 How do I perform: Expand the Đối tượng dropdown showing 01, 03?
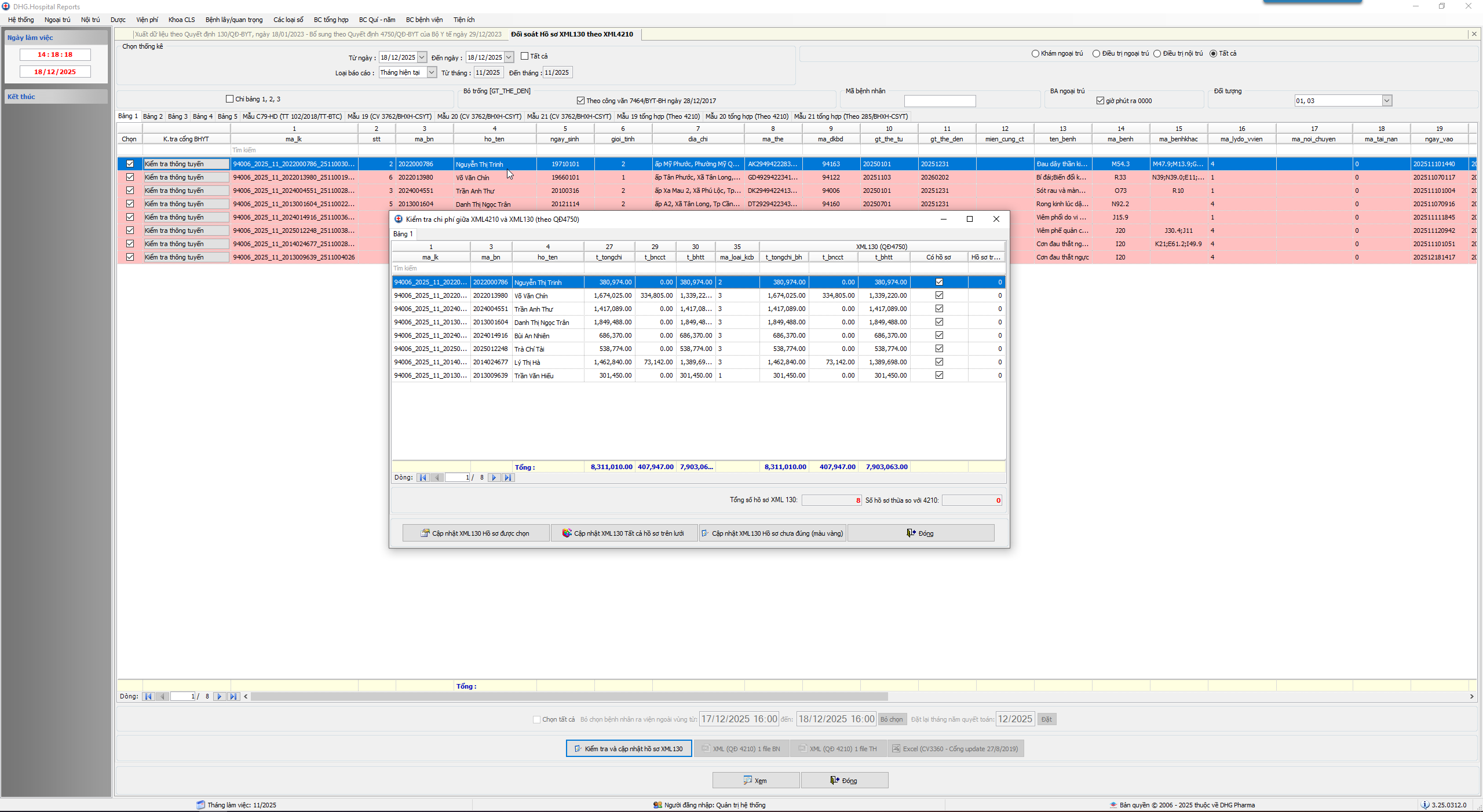1387,101
